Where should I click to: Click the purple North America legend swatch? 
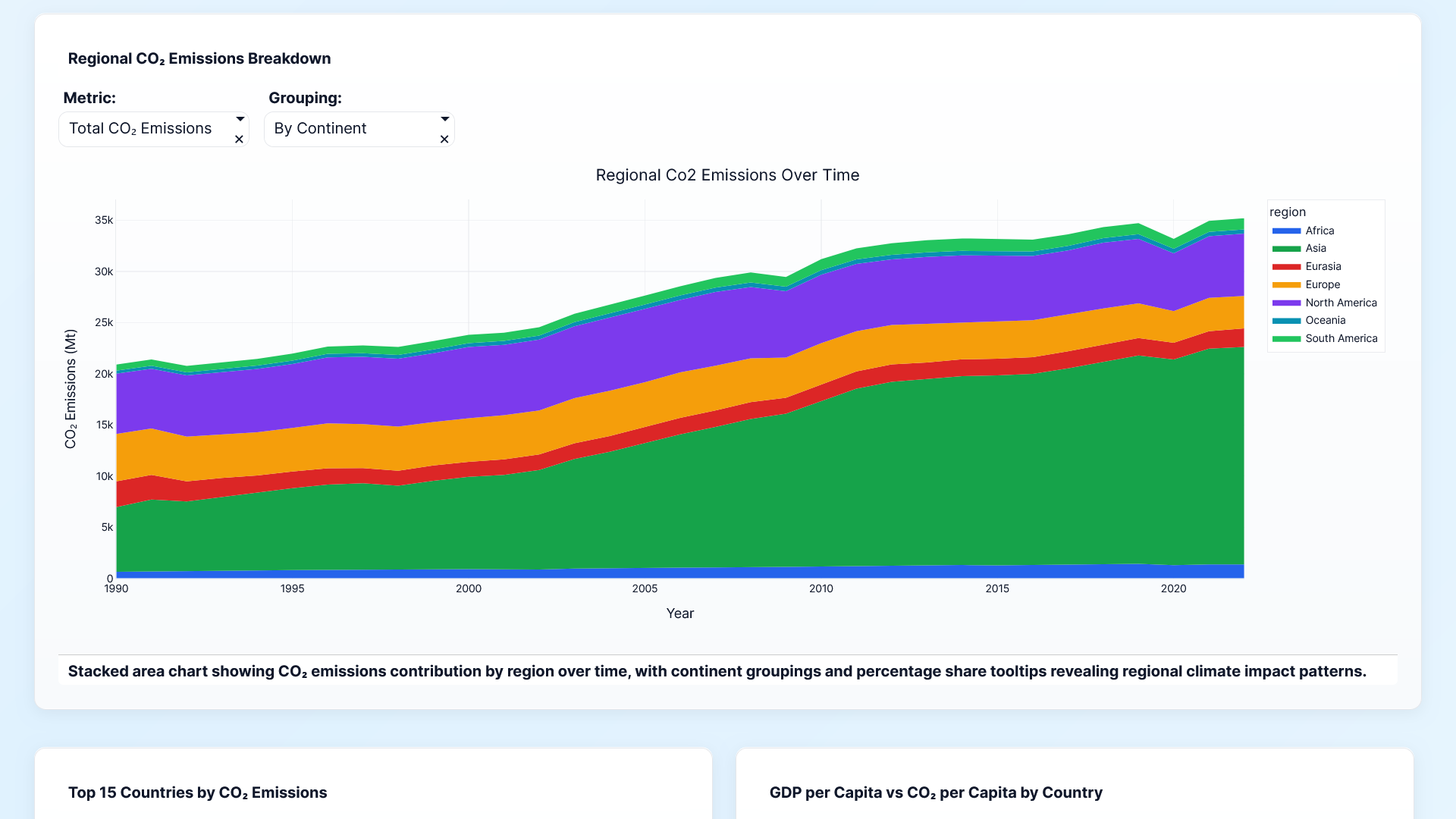(x=1286, y=303)
